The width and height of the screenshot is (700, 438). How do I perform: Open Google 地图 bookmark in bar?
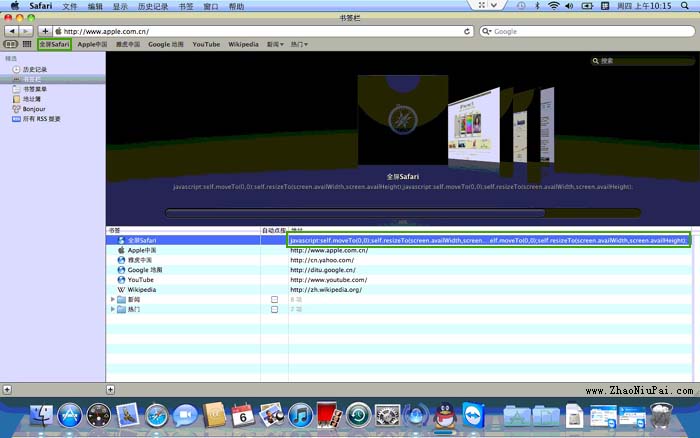click(166, 44)
